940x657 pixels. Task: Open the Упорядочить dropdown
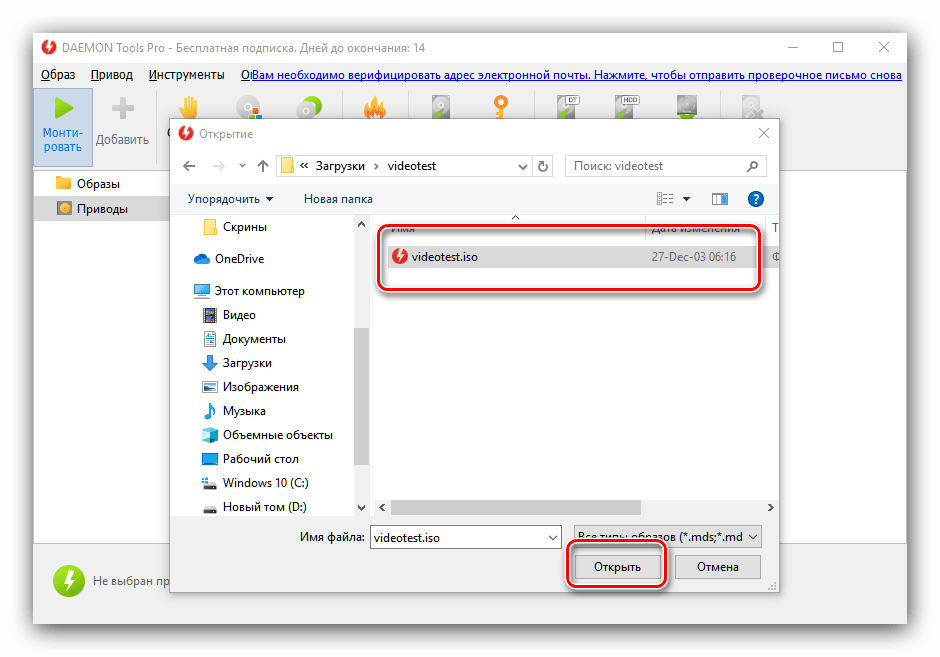(x=230, y=199)
